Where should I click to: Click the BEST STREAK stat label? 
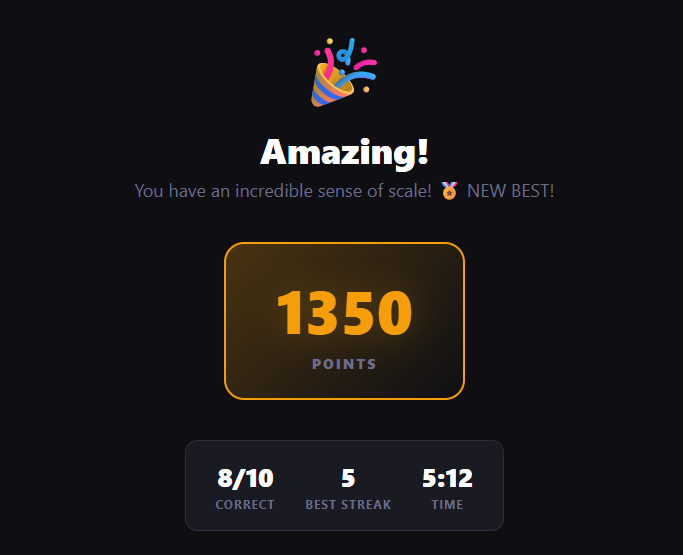[348, 504]
